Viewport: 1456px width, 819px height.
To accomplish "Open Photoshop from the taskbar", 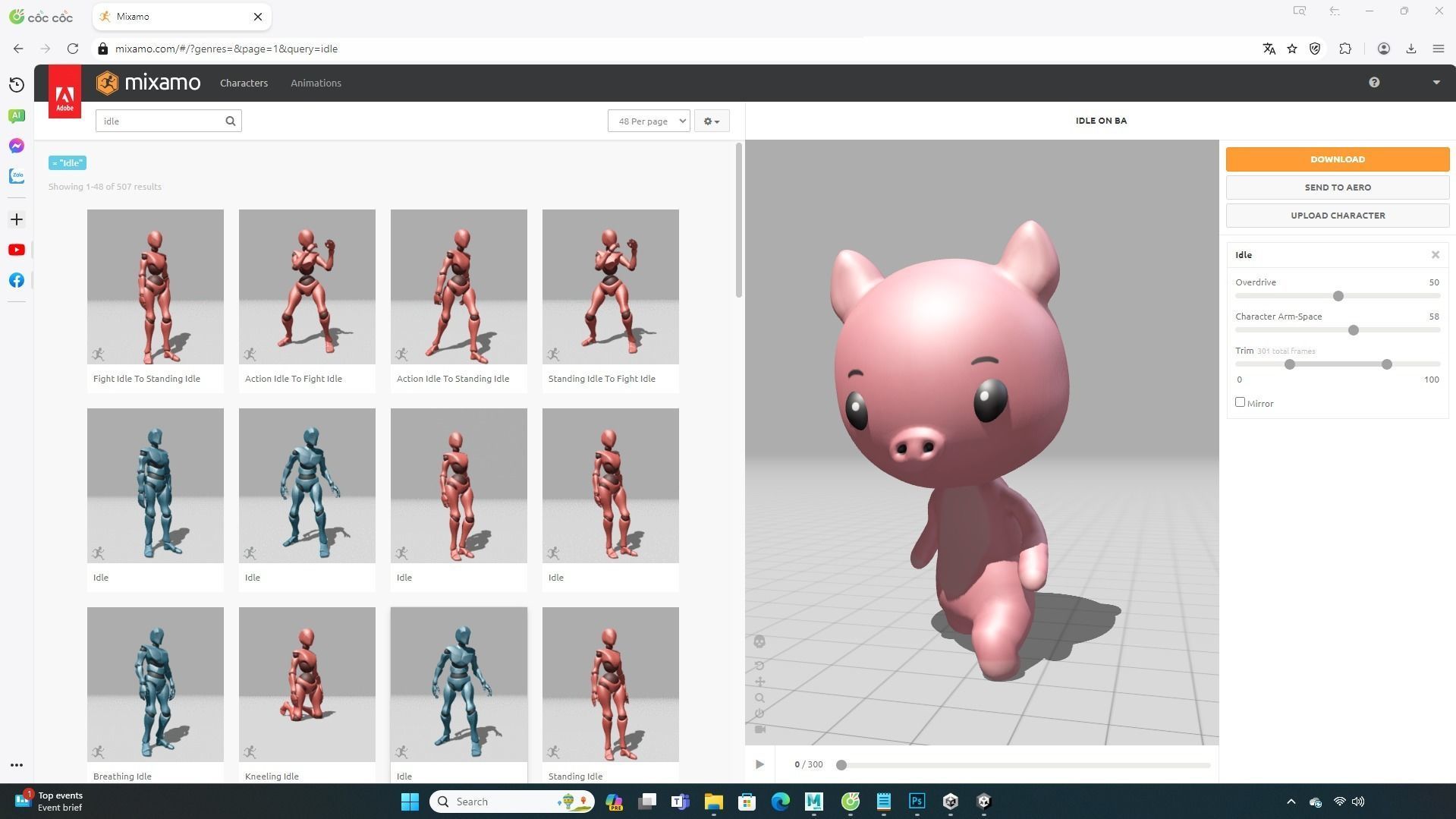I will (917, 802).
